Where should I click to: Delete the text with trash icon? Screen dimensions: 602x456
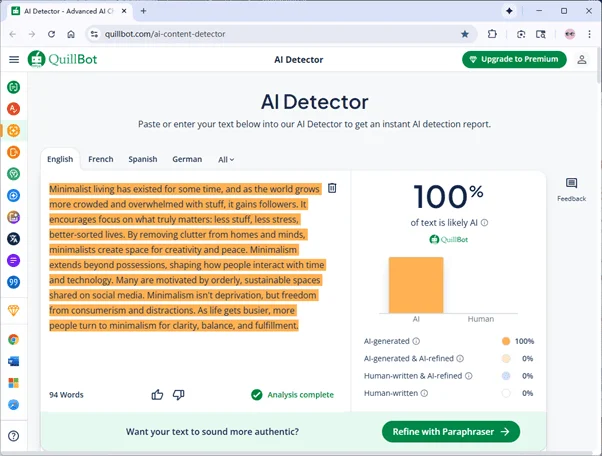332,188
